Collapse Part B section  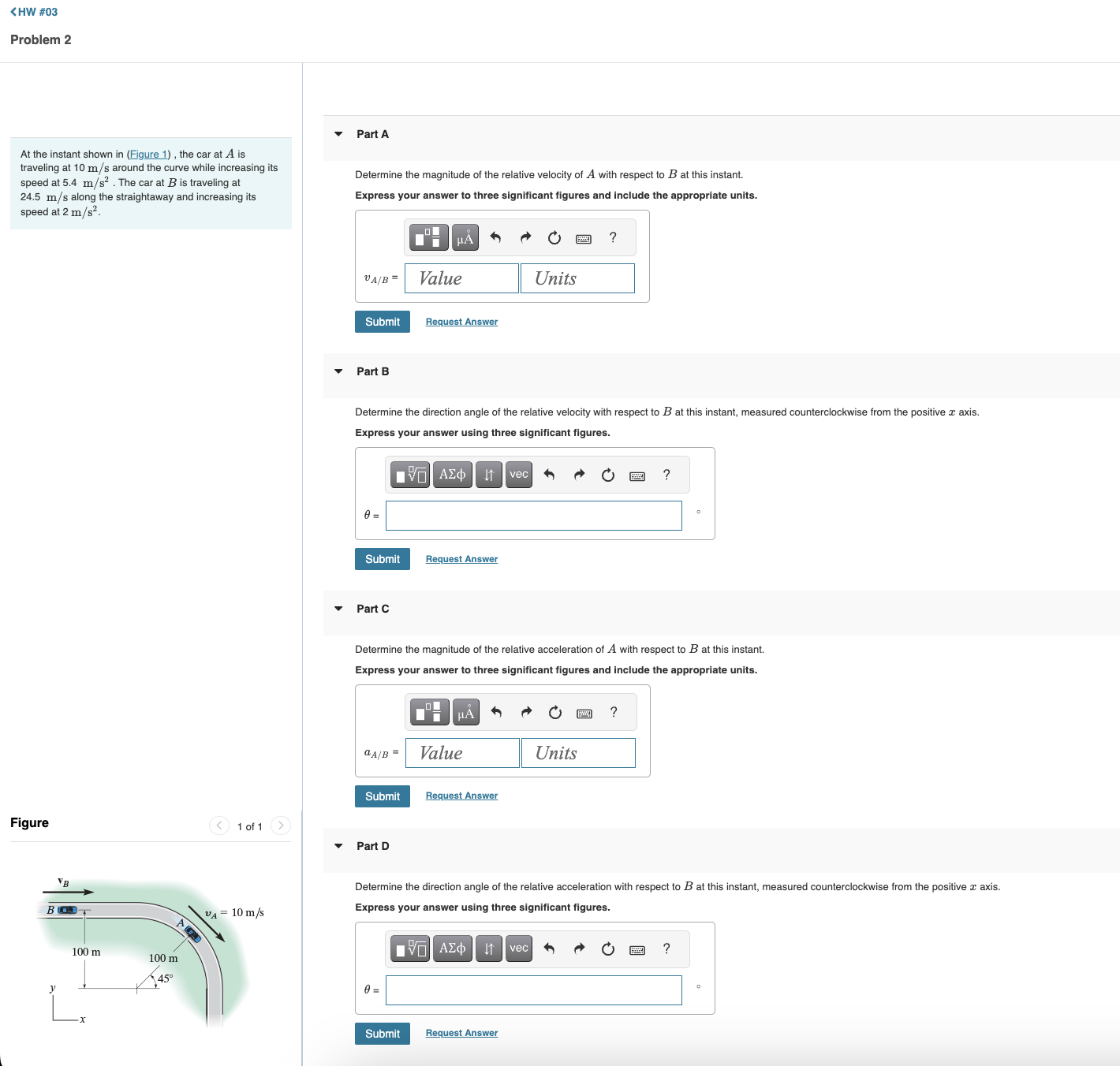338,371
